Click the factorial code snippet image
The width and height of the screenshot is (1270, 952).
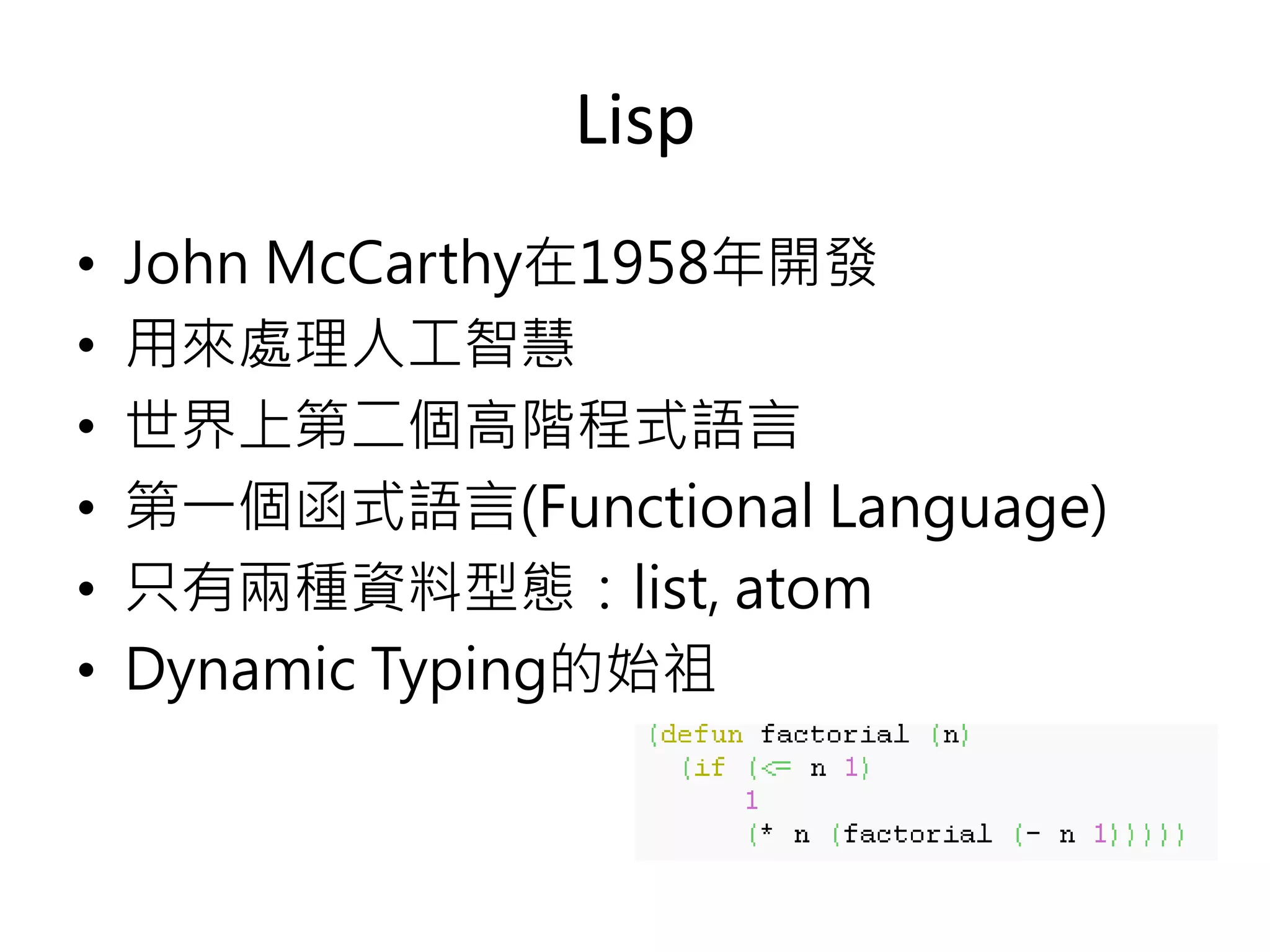click(x=926, y=791)
